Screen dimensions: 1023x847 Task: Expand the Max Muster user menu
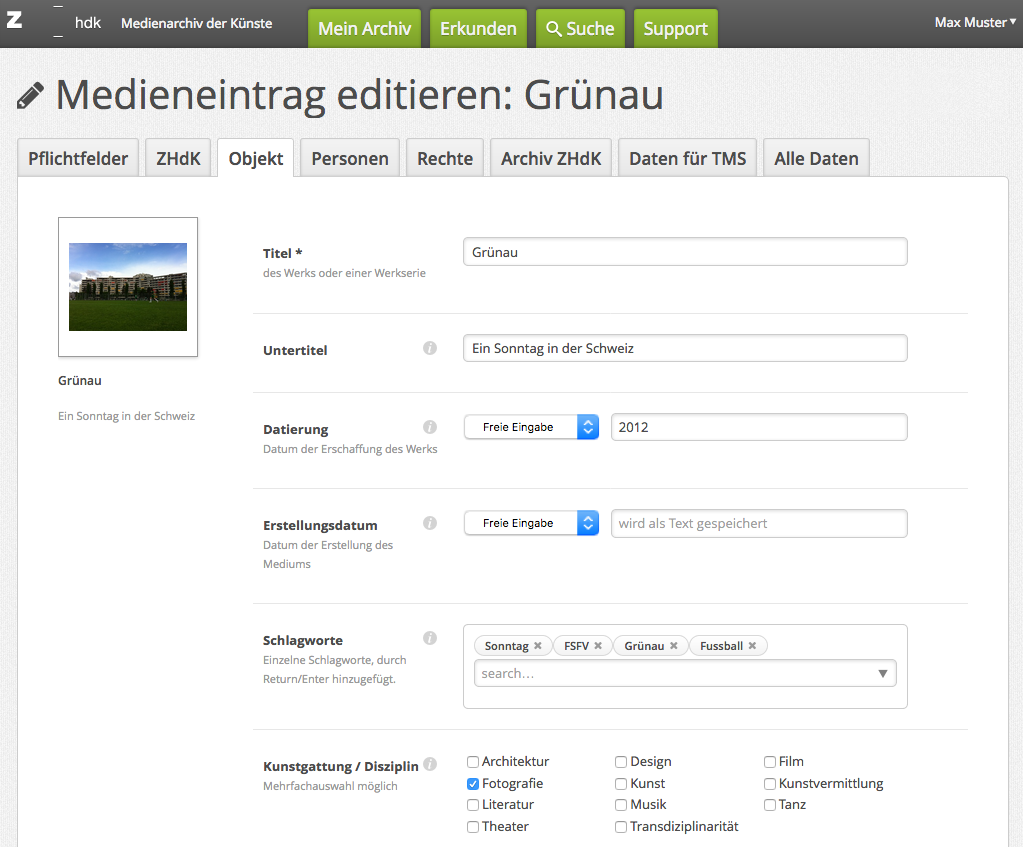(x=975, y=22)
